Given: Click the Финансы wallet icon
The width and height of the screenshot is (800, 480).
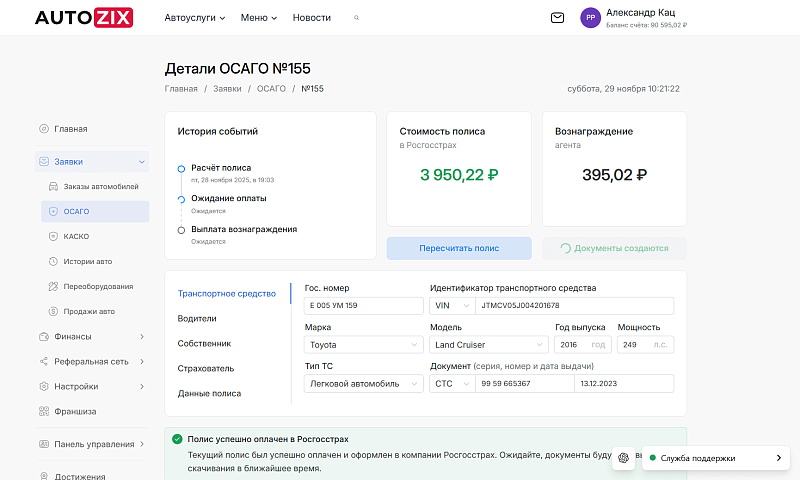Looking at the screenshot, I should click(44, 337).
